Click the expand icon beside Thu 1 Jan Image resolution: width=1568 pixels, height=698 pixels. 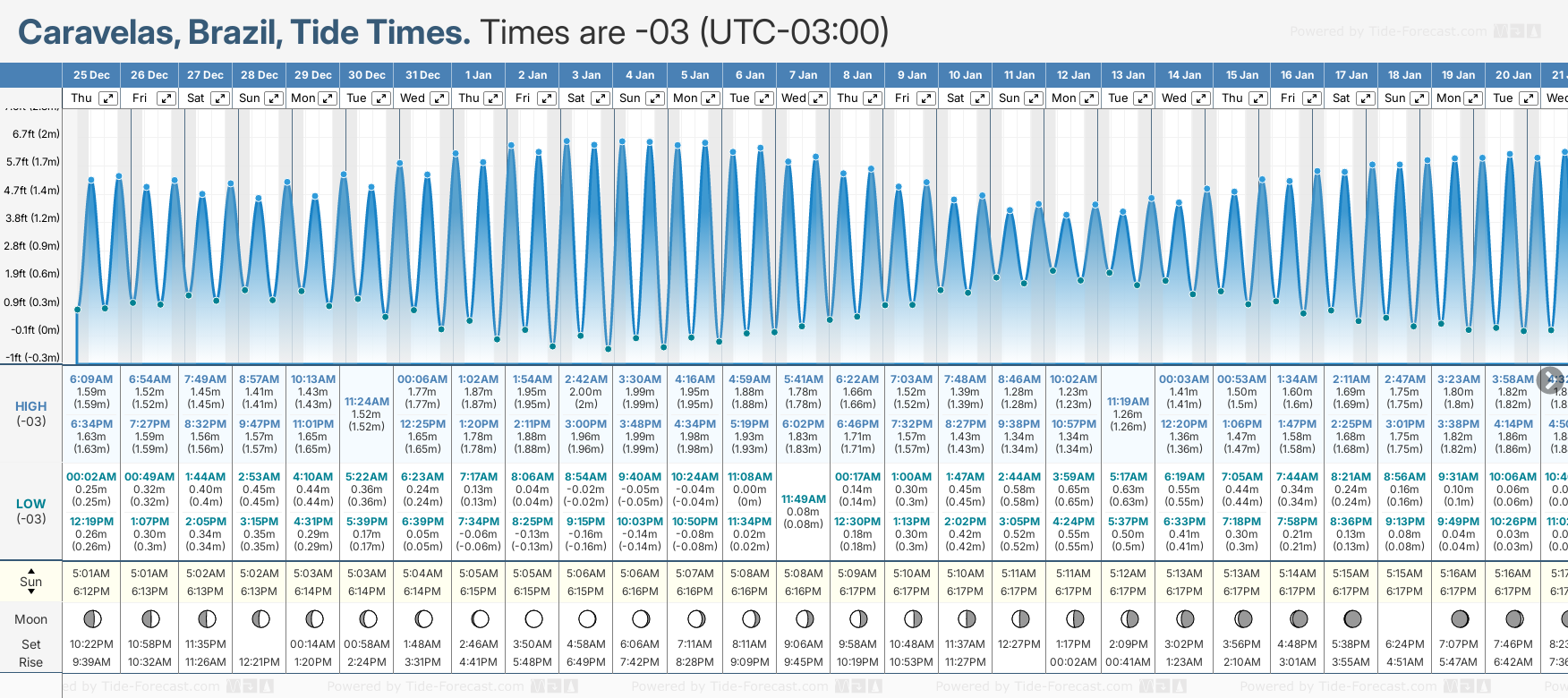point(493,98)
